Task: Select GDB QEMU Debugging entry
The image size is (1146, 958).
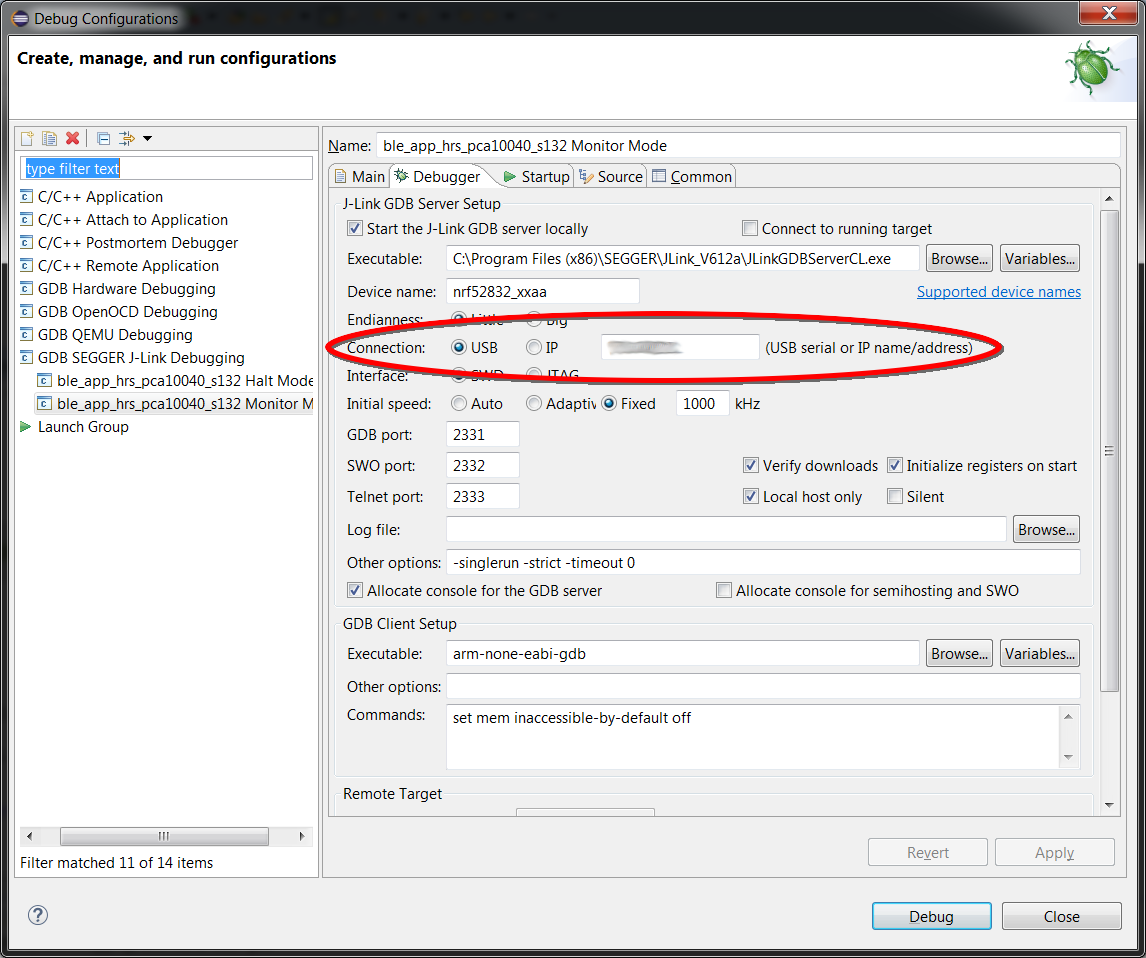Action: [x=115, y=335]
